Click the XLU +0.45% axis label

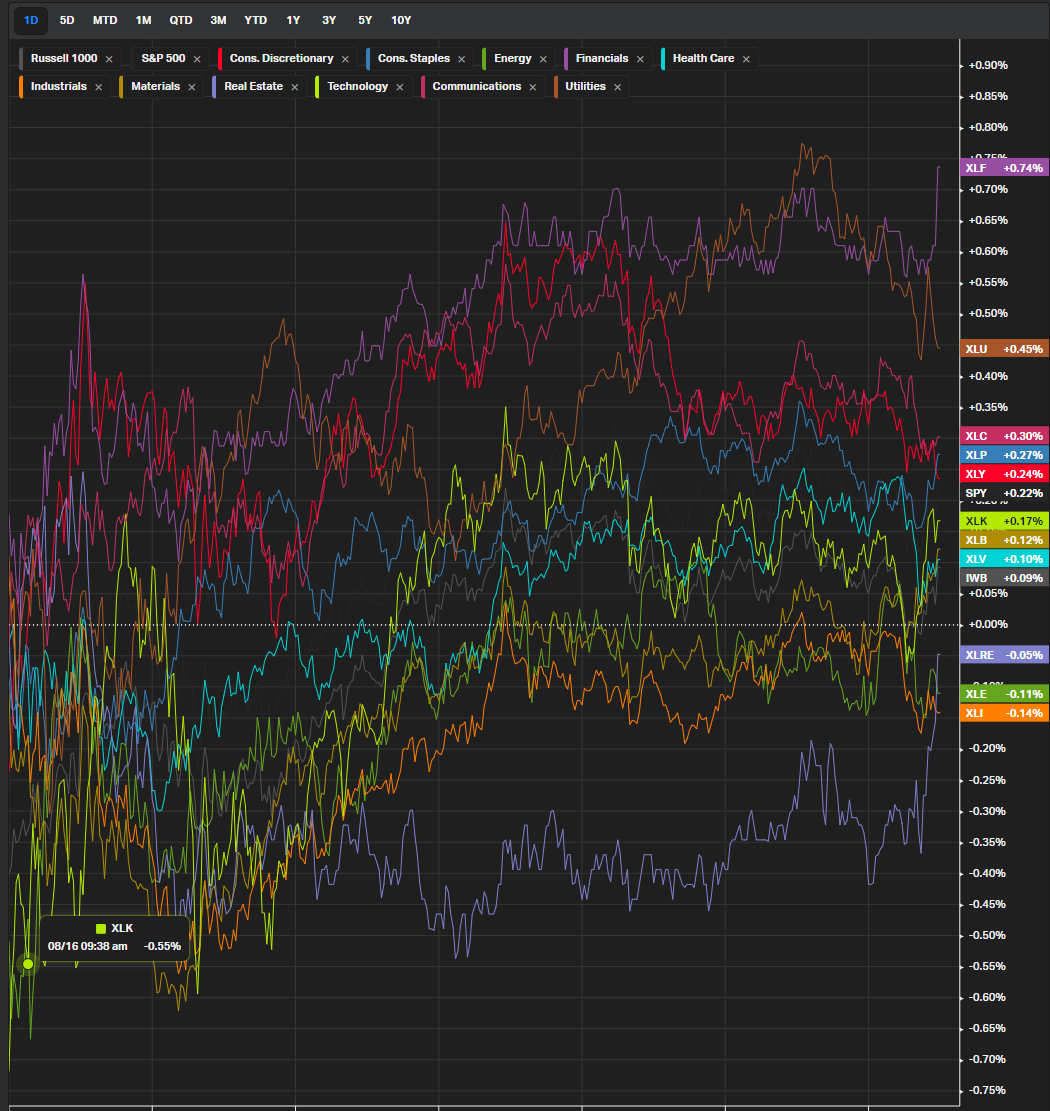coord(1003,349)
